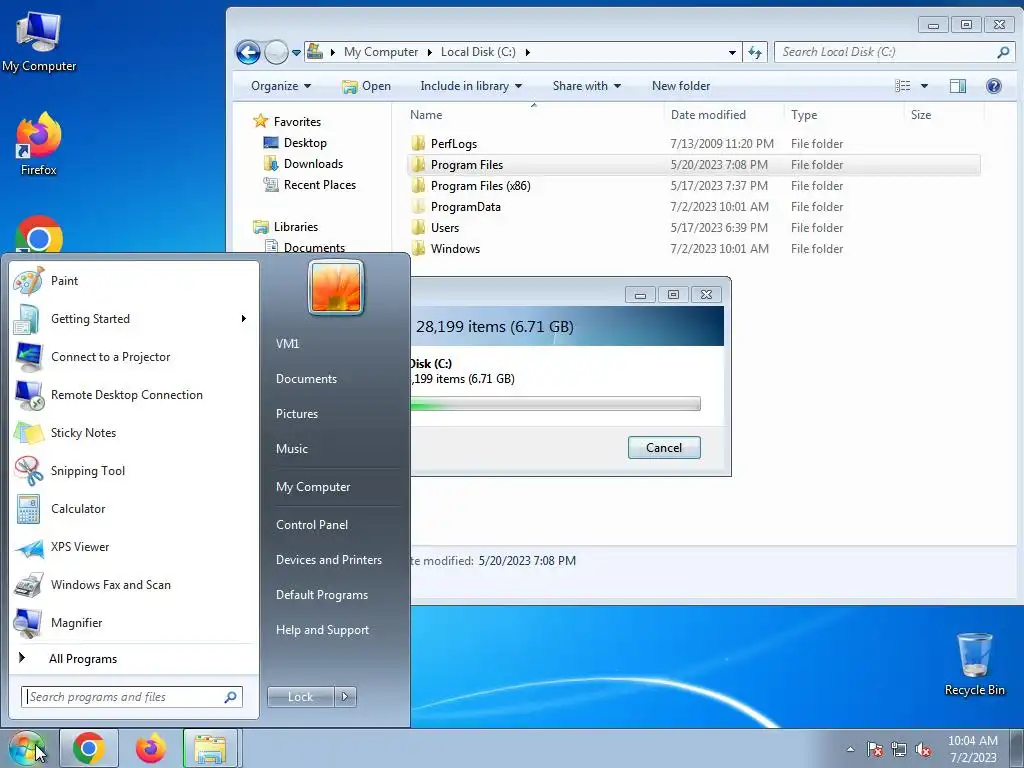1024x768 pixels.
Task: Open Connect to a Projector
Action: (x=134, y=357)
